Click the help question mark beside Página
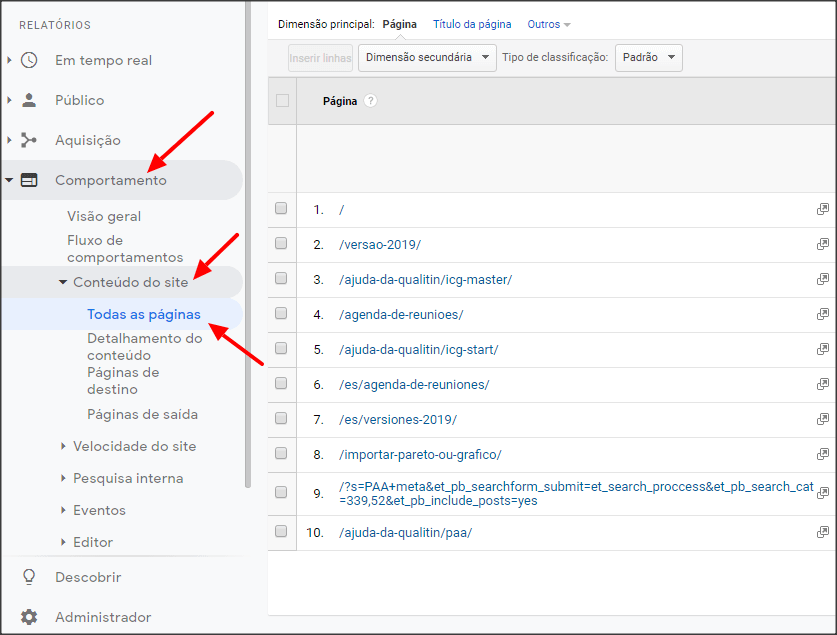 370,100
